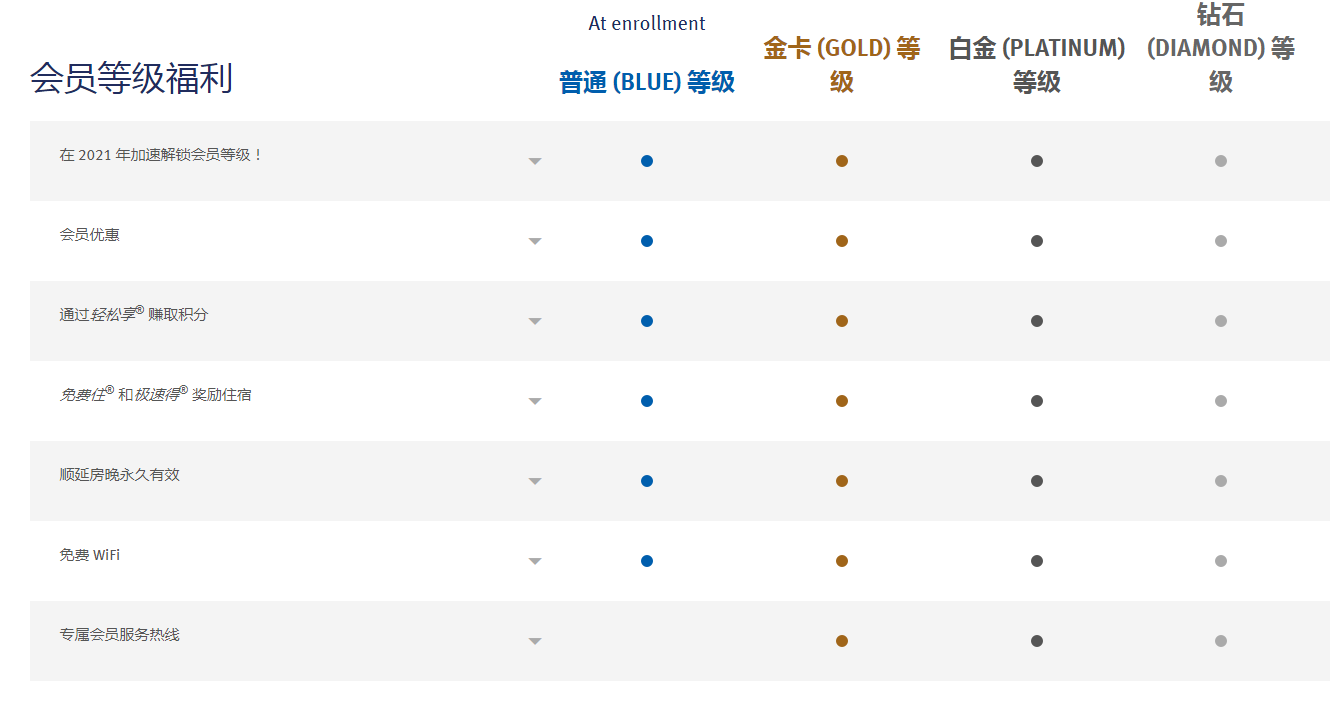Click the 免费住和极速得奖励住宿 benefit label
The width and height of the screenshot is (1337, 702).
[x=155, y=394]
